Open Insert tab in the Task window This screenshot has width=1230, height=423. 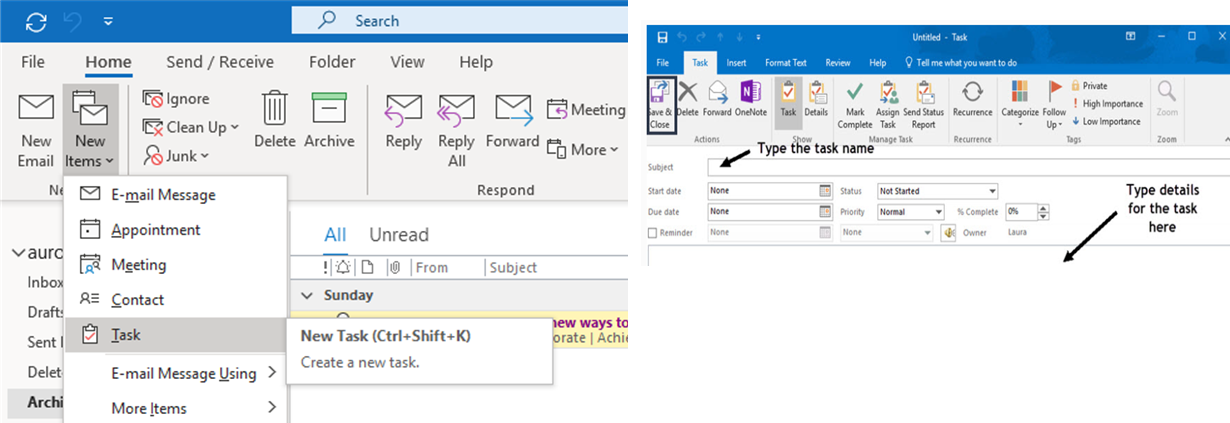click(x=736, y=63)
